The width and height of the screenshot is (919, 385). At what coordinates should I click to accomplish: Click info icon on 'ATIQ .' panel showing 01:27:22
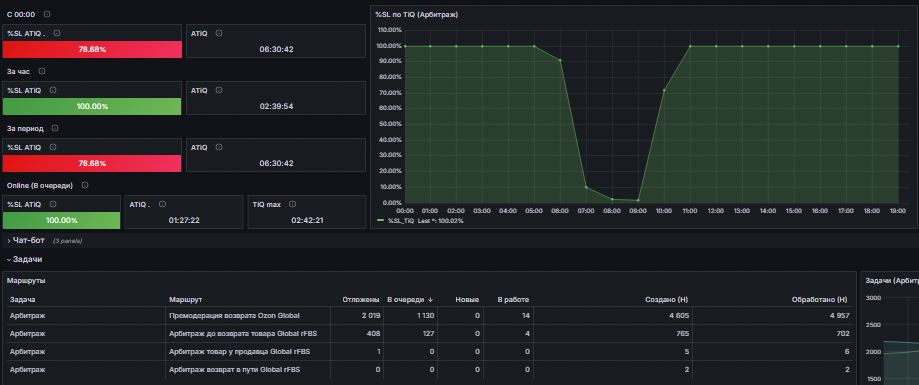(x=162, y=205)
